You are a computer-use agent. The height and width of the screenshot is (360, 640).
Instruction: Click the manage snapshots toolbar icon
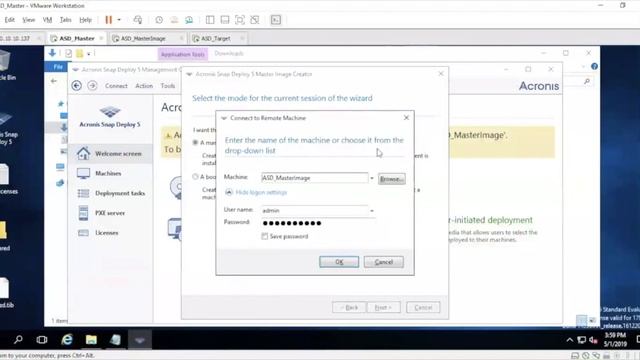click(189, 20)
